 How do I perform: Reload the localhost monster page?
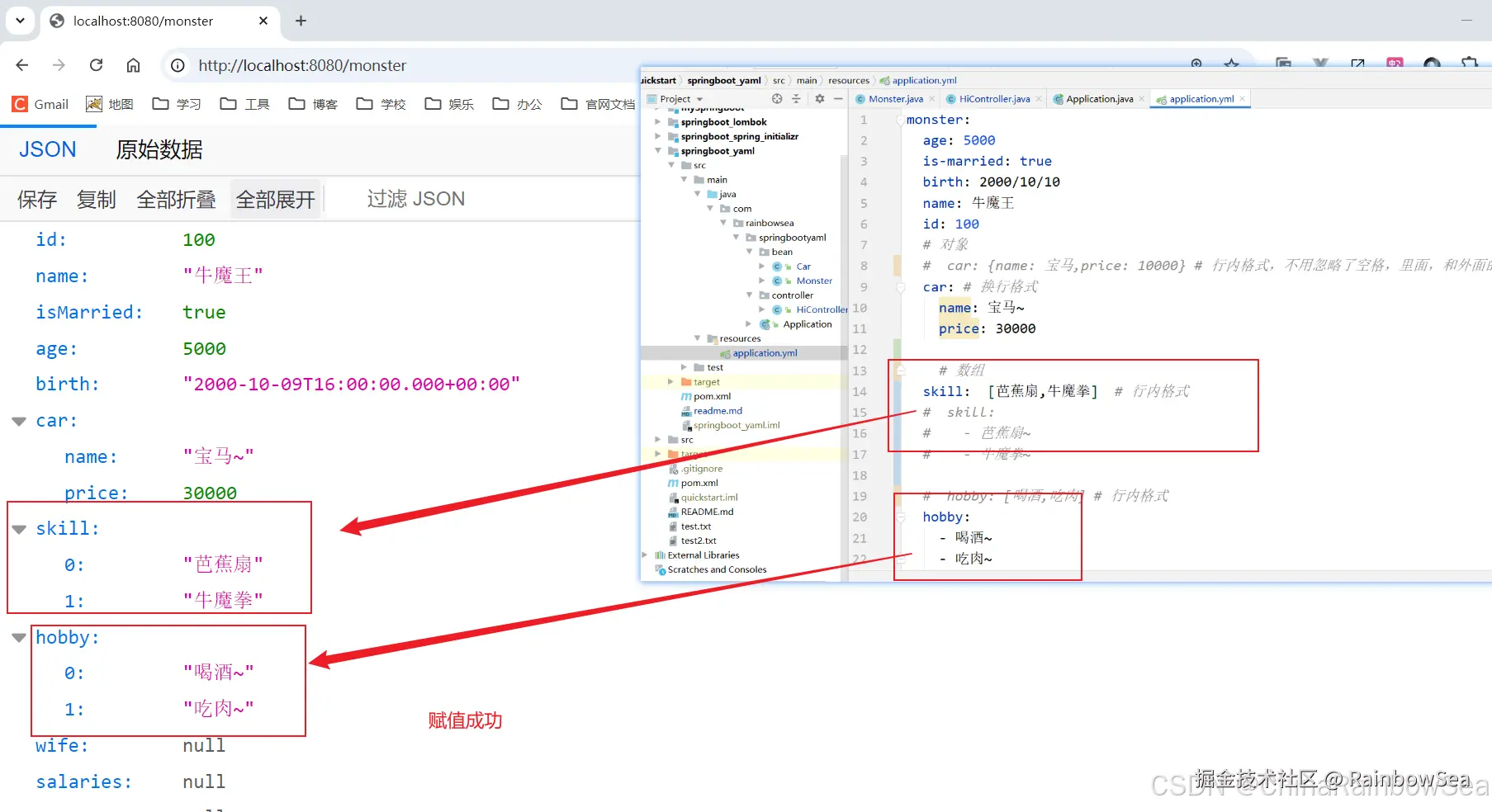[96, 65]
